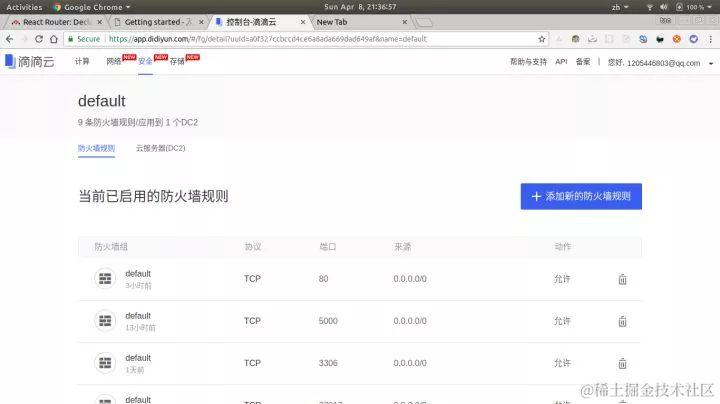Click the 0.0.0.0/0 source in port 80 row

[410, 279]
